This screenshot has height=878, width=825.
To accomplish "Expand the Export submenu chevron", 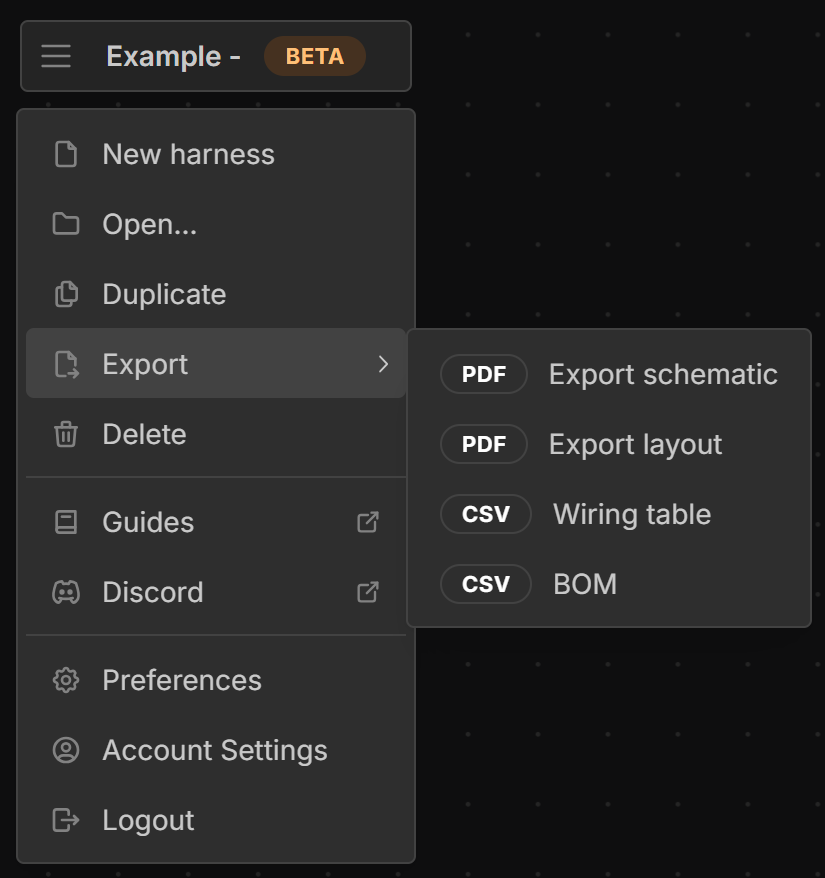I will tap(383, 364).
